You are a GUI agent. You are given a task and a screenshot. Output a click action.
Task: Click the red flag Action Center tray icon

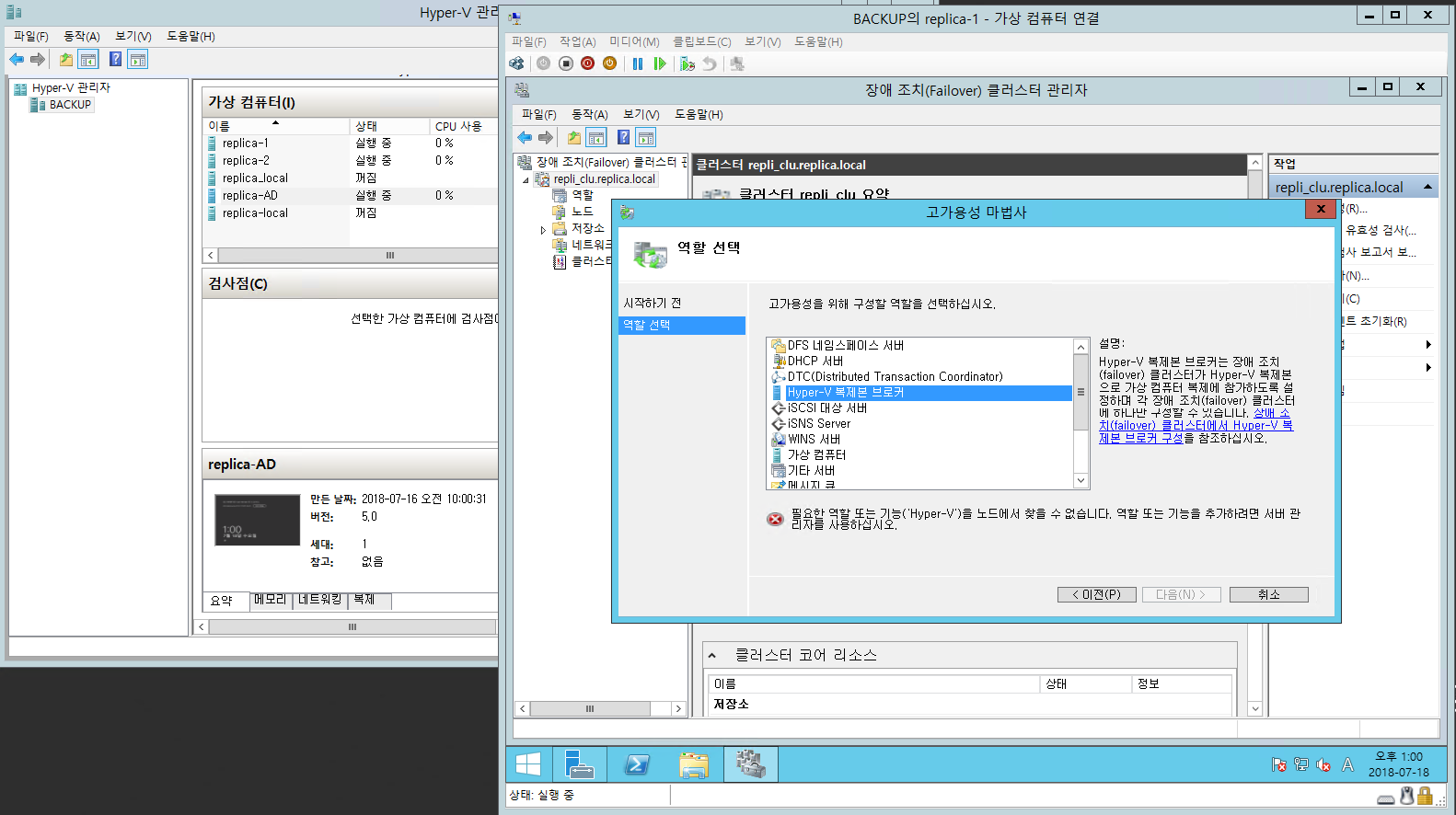coord(1278,764)
